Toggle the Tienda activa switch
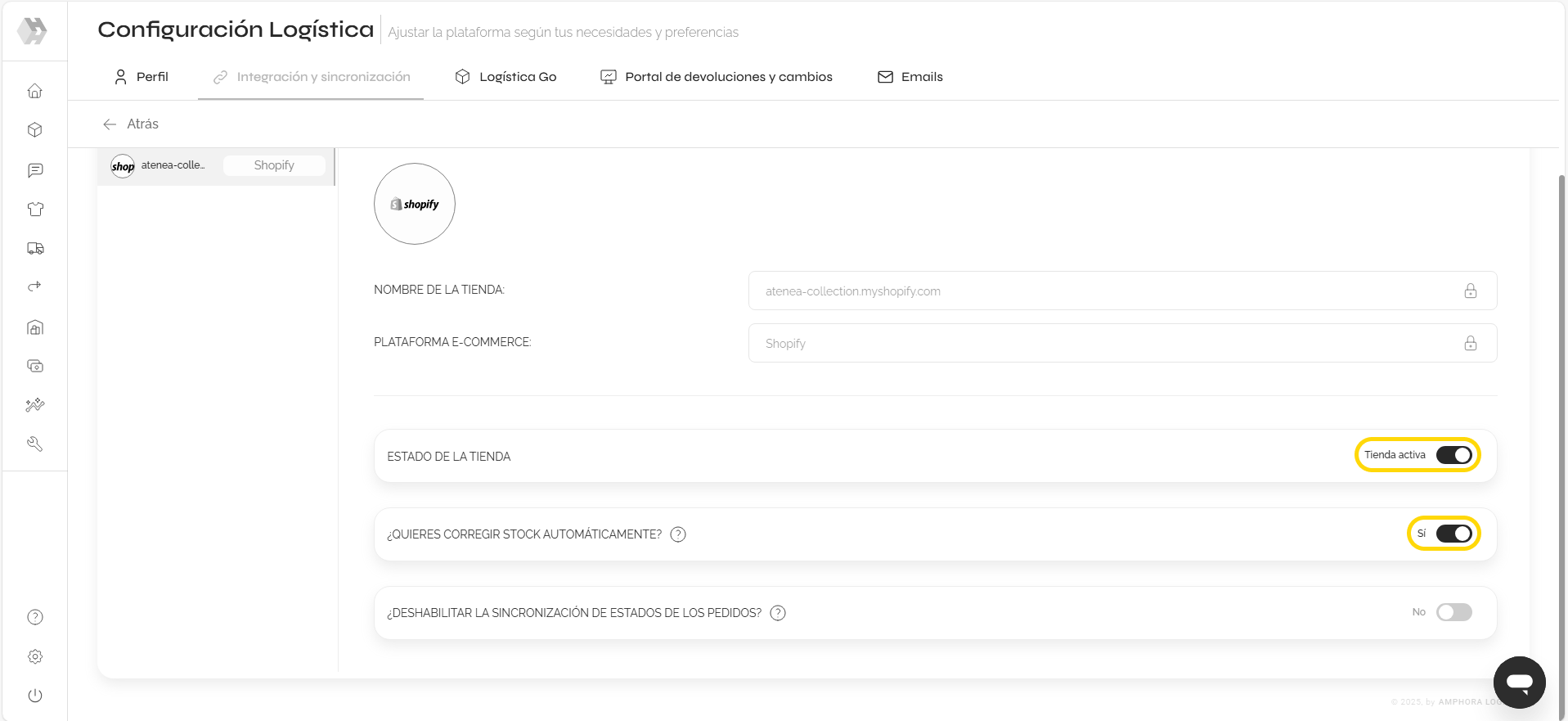 click(1453, 455)
